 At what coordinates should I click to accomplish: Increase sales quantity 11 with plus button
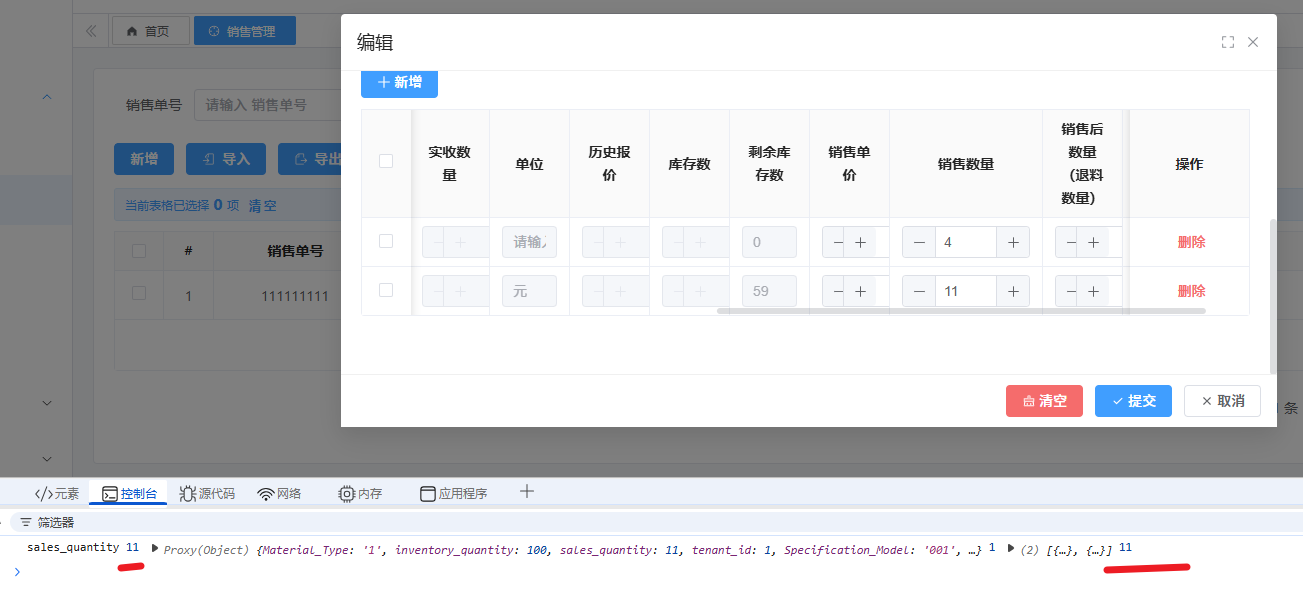click(x=1012, y=291)
